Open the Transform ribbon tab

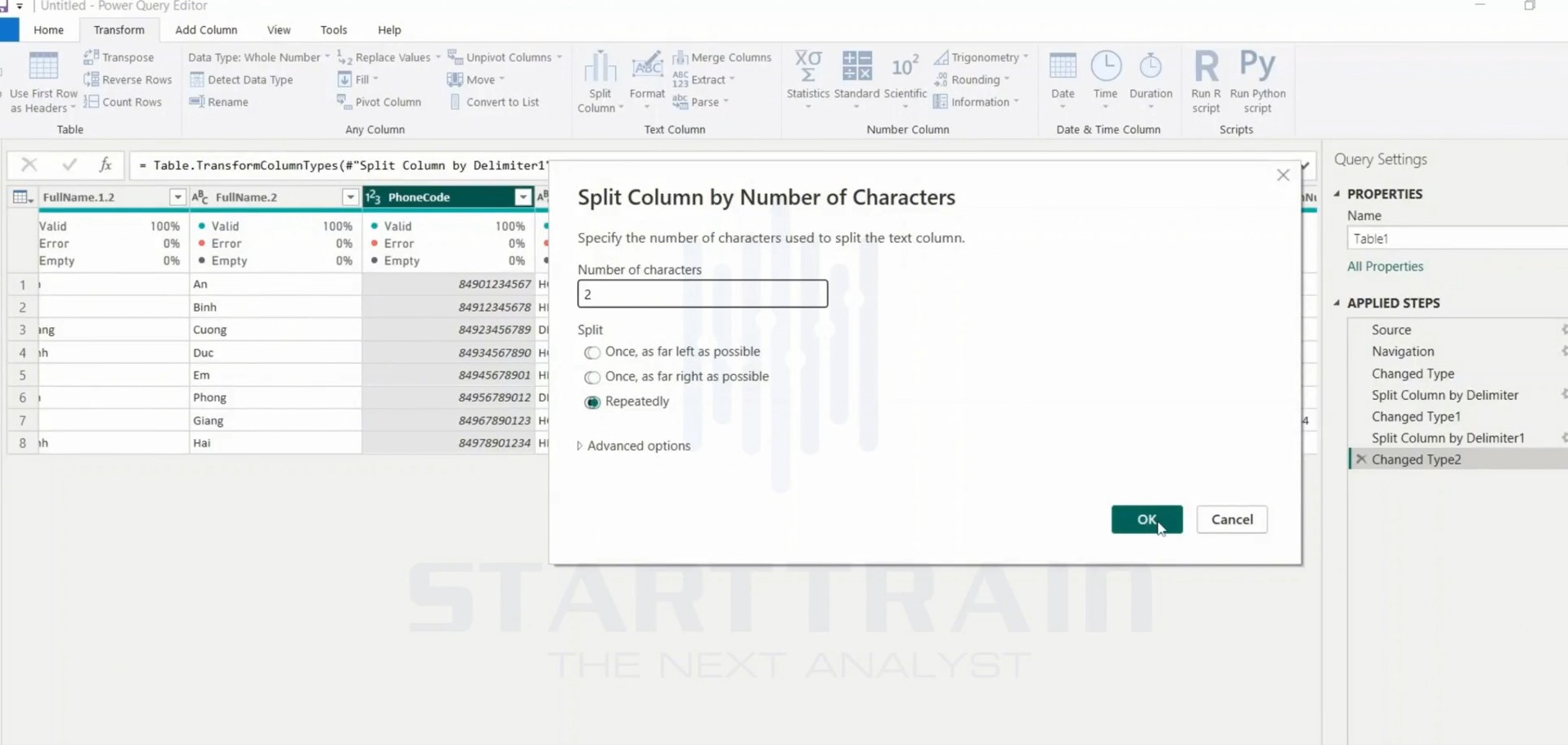pyautogui.click(x=119, y=29)
